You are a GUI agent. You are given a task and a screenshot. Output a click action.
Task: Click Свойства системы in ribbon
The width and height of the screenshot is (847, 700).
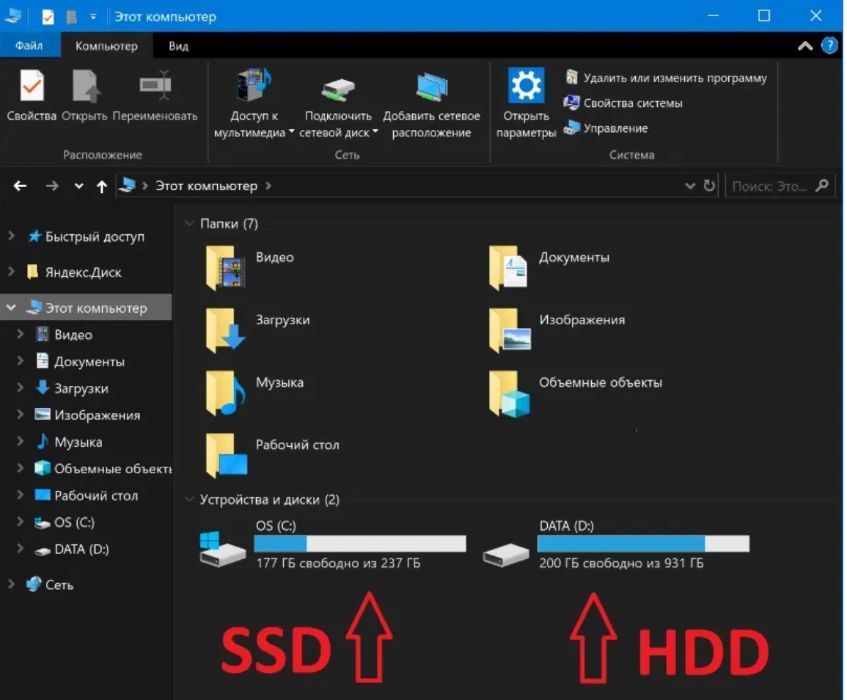tap(623, 103)
